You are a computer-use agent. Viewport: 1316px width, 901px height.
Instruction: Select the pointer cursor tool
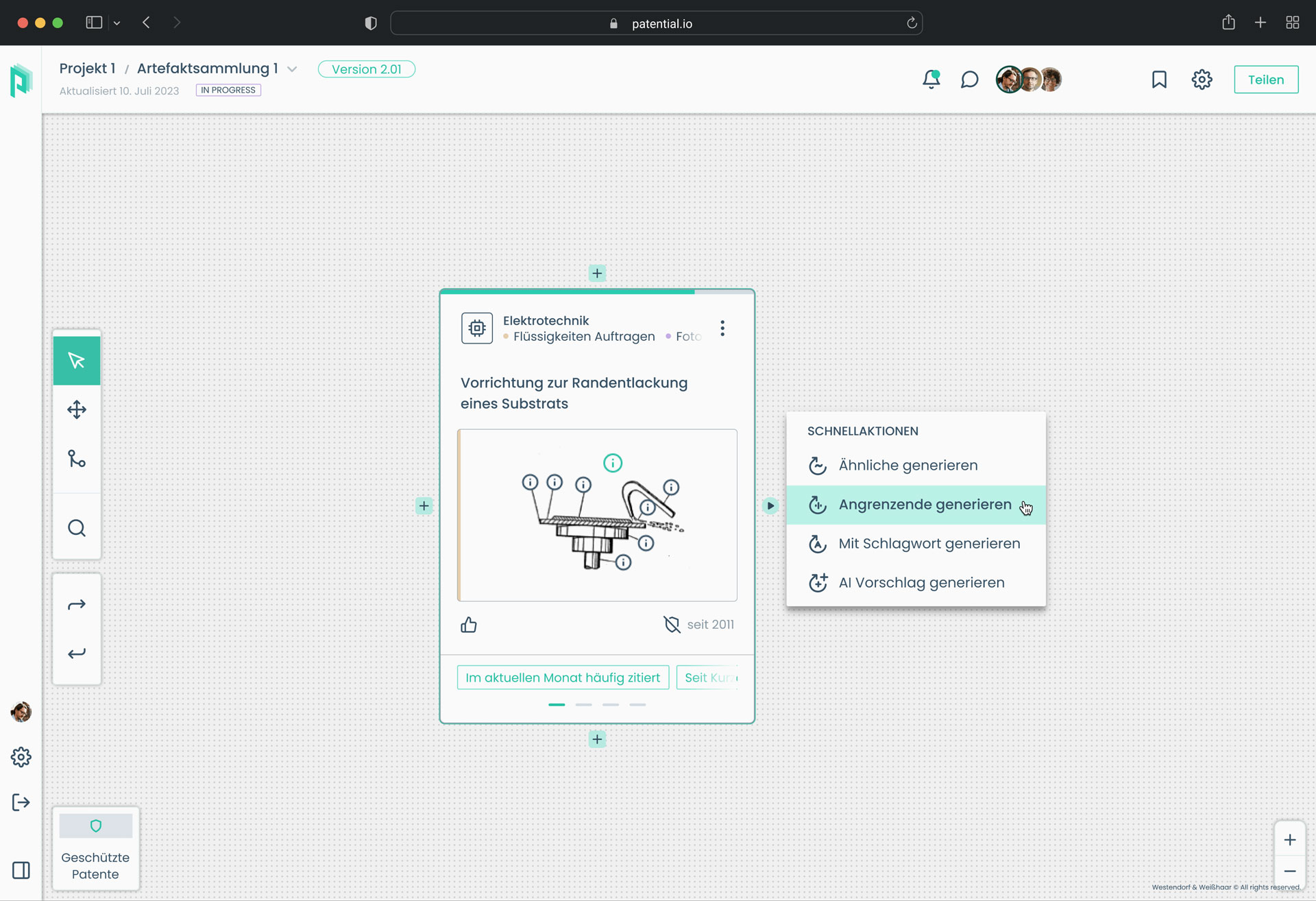tap(77, 361)
